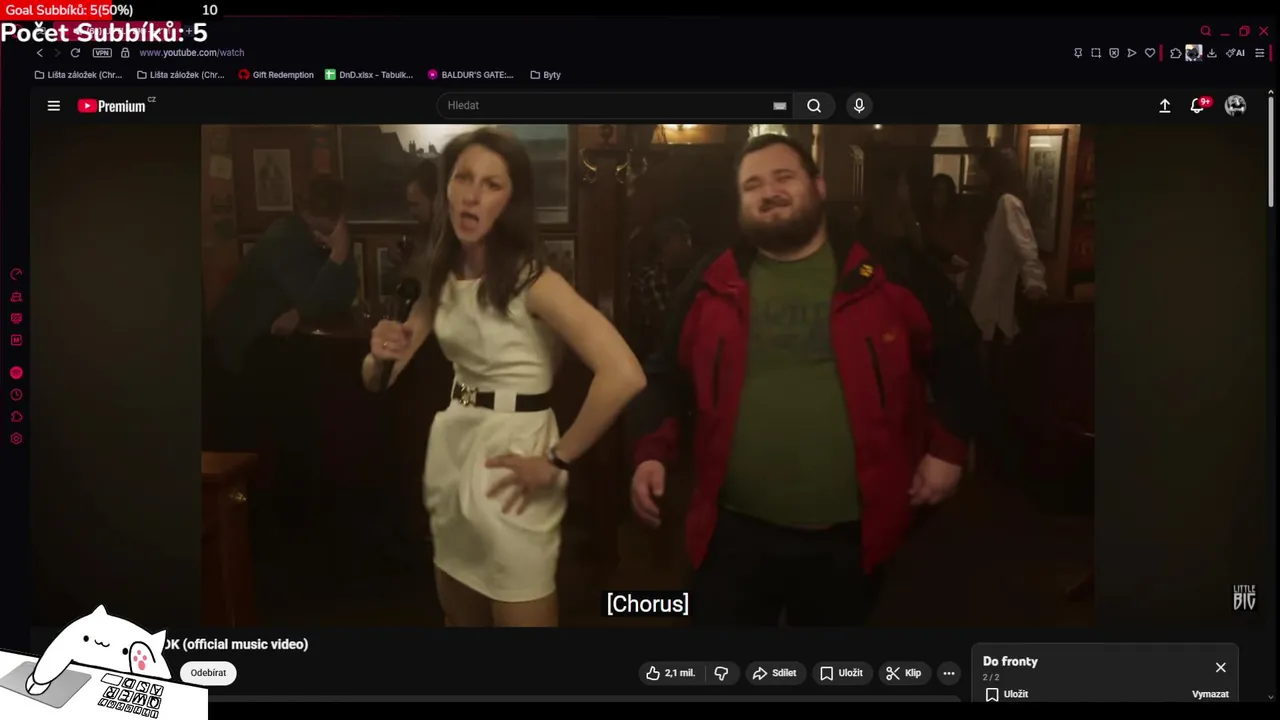
Task: Open the Spotify-like player sidebar icon
Action: (x=16, y=373)
